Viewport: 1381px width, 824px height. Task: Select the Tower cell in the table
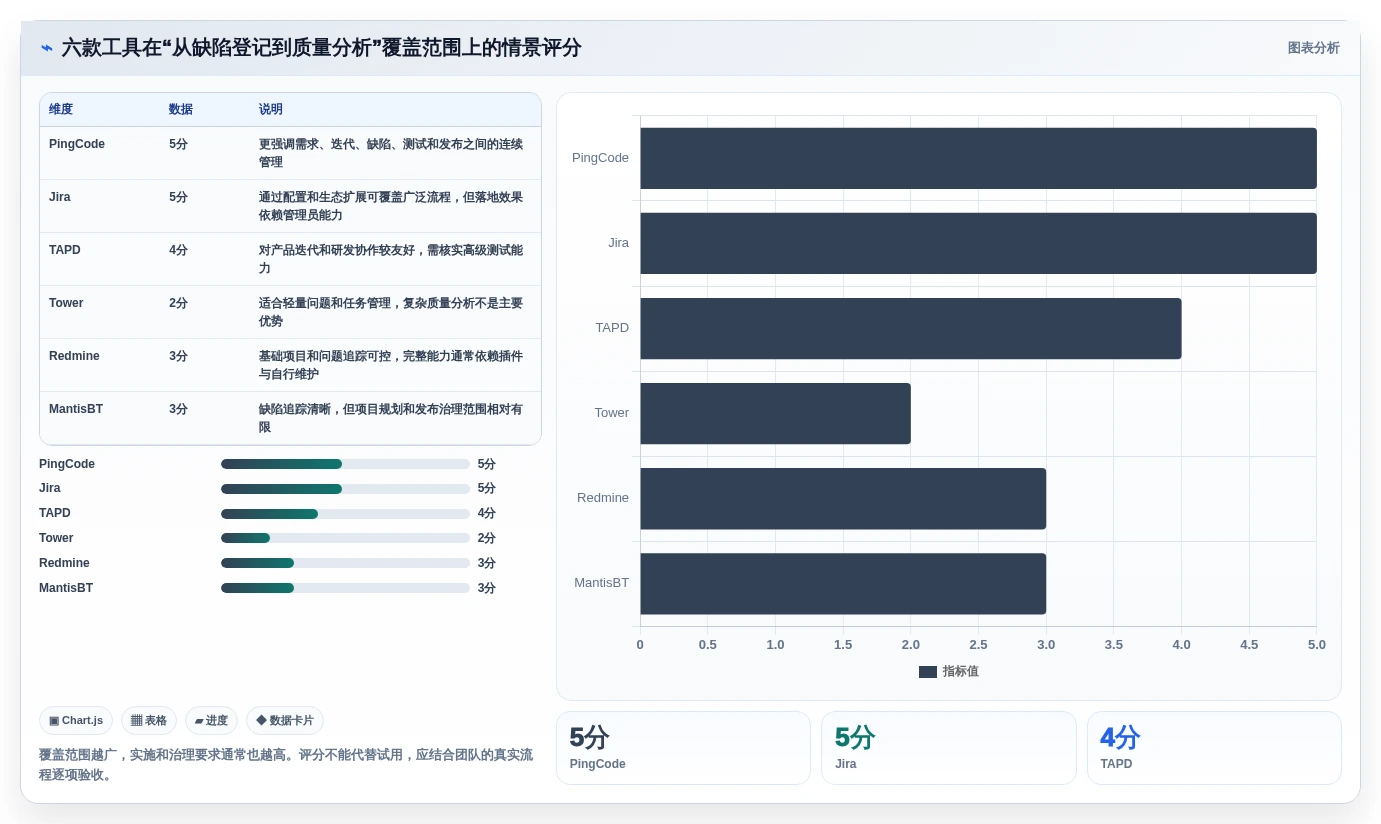[x=66, y=303]
